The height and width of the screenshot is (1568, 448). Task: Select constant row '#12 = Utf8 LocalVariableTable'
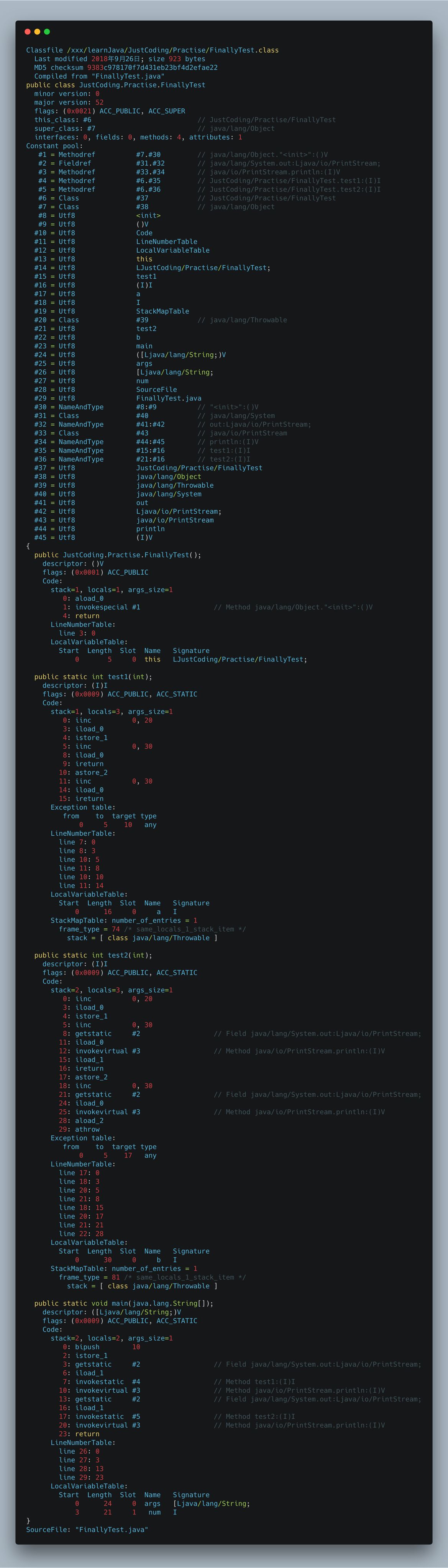click(x=121, y=251)
